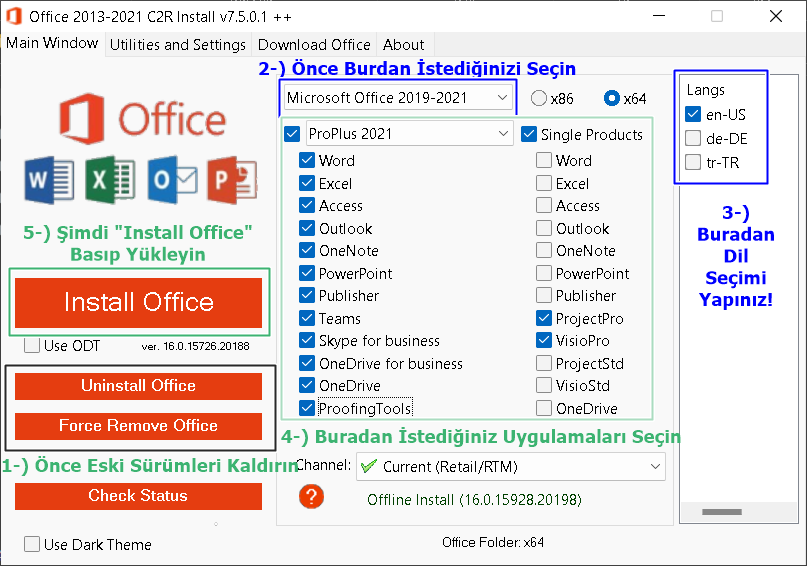Uncheck PowerPoint in the ProPlus list

coord(307,273)
